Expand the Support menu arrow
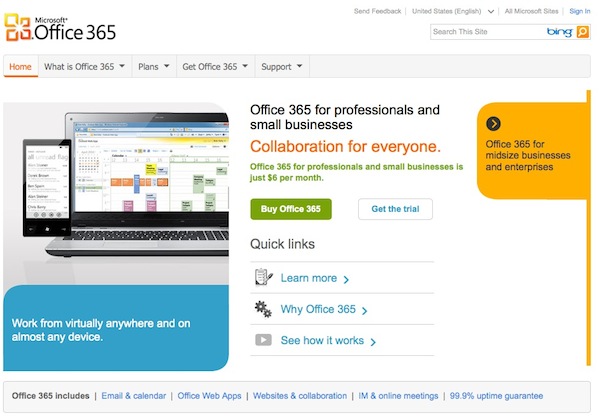The height and width of the screenshot is (419, 600). [299, 66]
